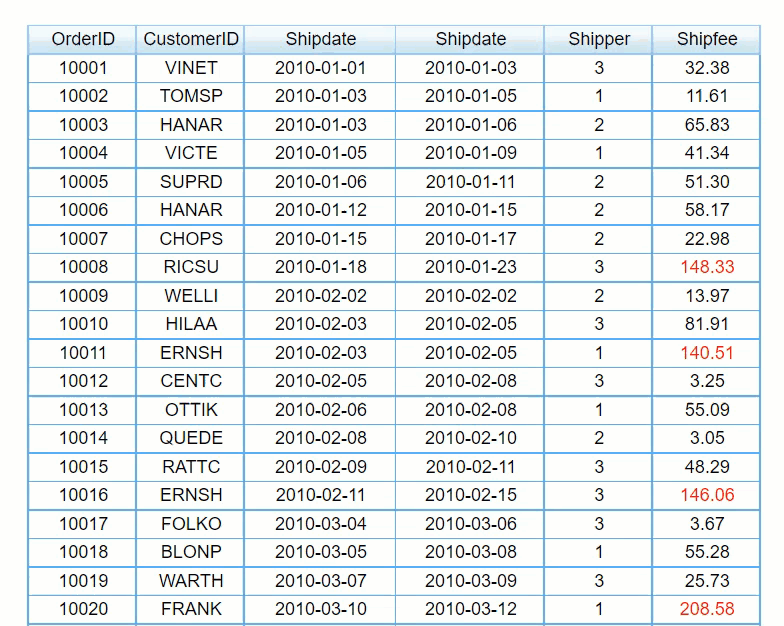Select the Shipfee column header
The height and width of the screenshot is (626, 784).
point(707,39)
